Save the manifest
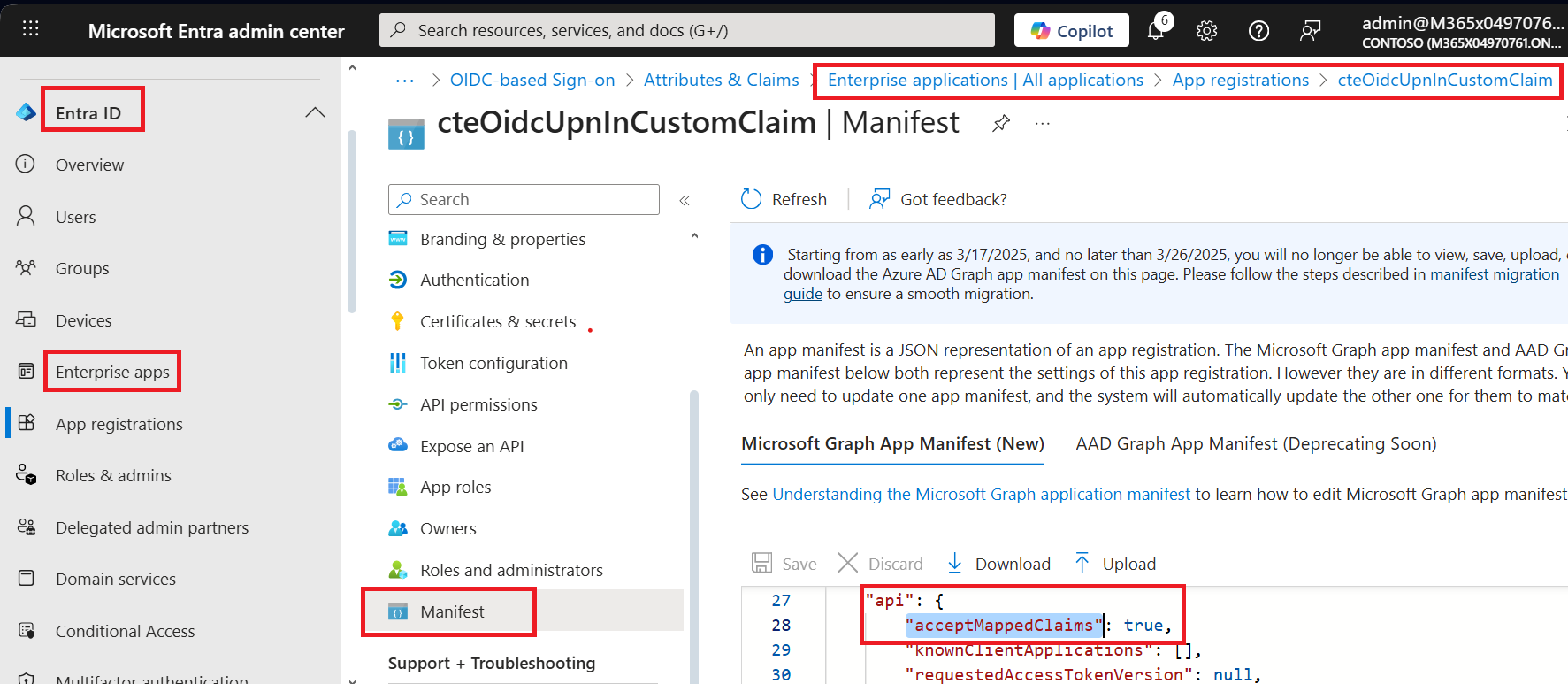 (x=784, y=564)
